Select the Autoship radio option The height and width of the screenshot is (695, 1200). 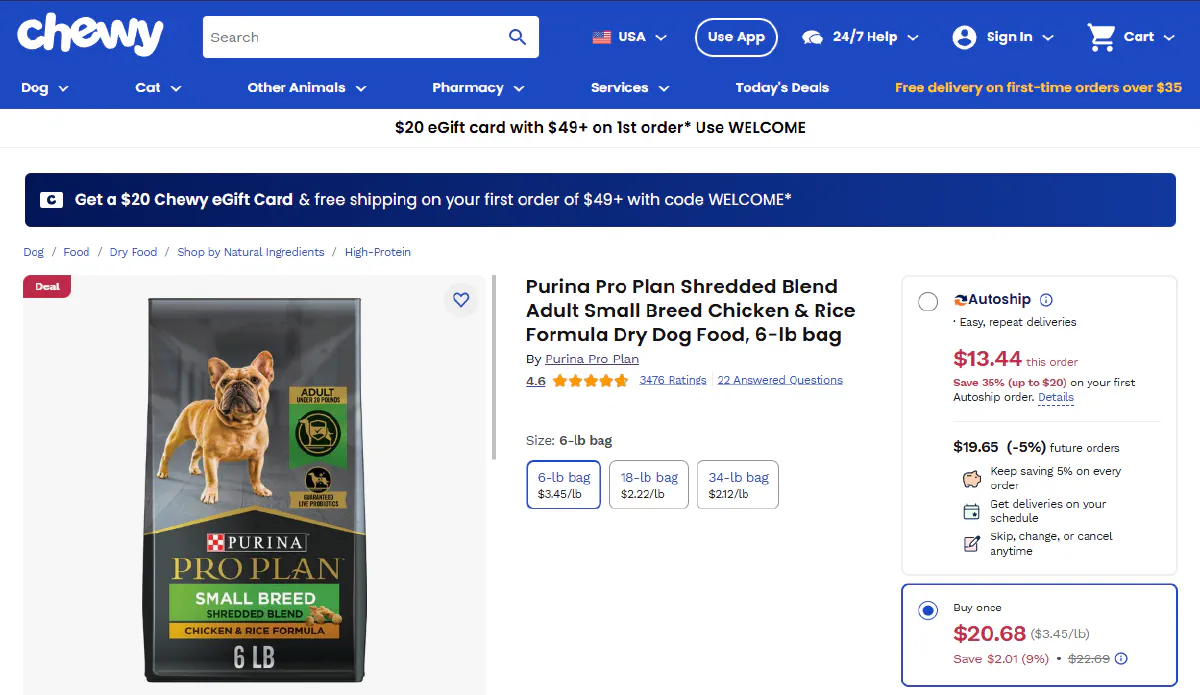click(x=928, y=301)
